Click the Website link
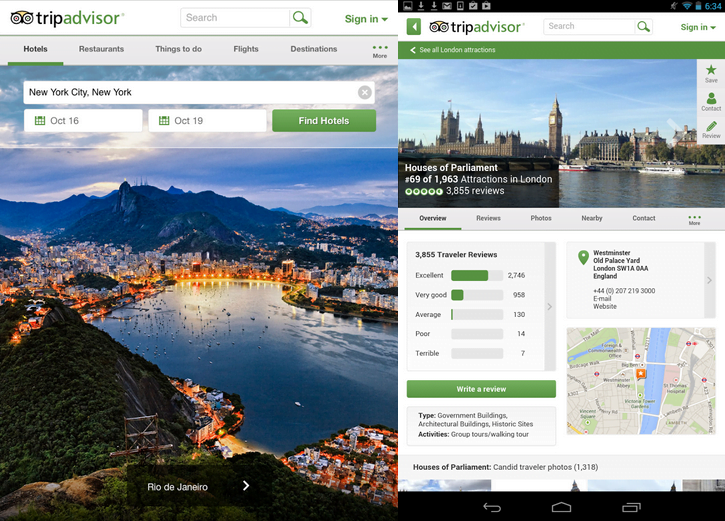The height and width of the screenshot is (521, 725). pos(605,306)
